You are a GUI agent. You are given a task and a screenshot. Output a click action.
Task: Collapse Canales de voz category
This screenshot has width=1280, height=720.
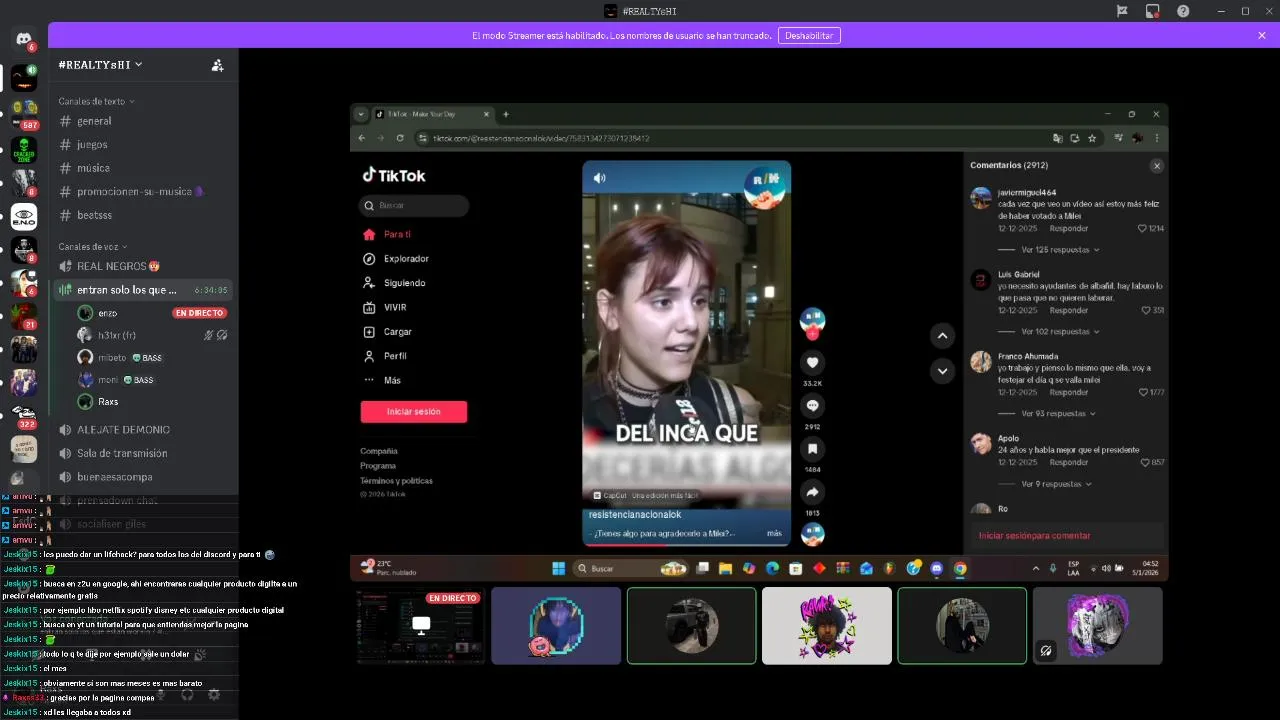tap(92, 246)
